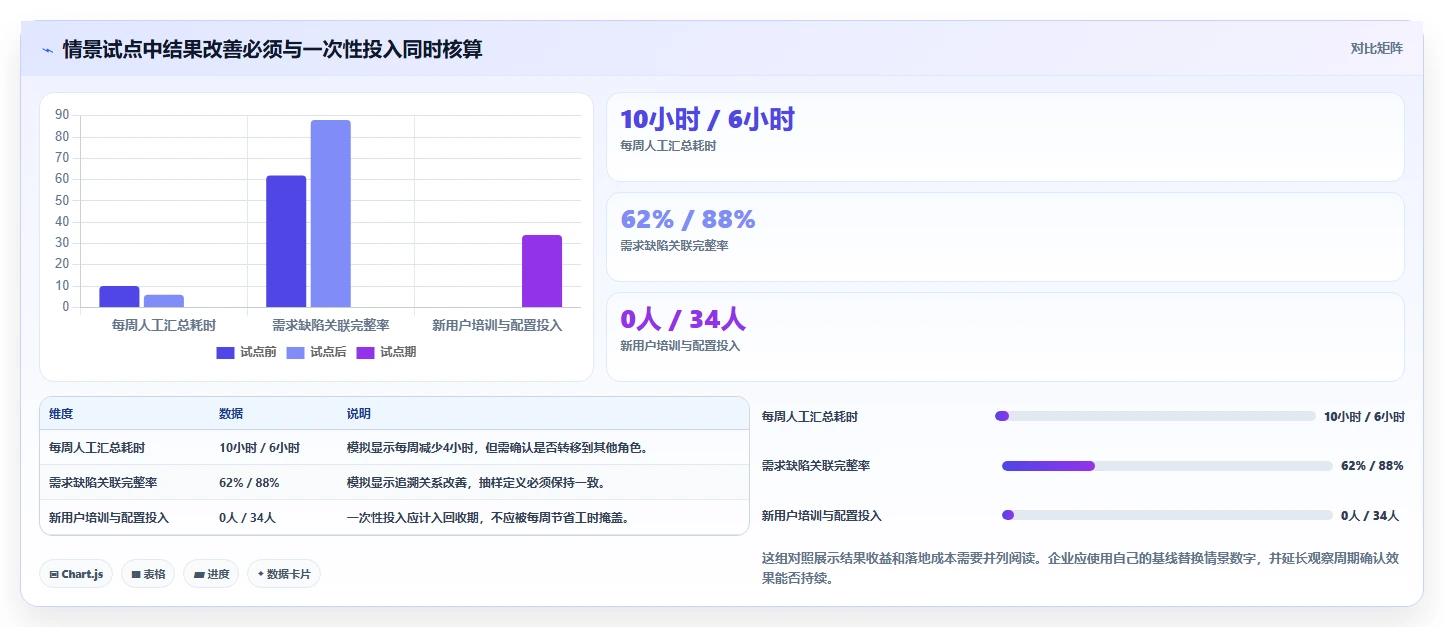
Task: Click table cell 每周人工汇总耗时
Action: [97, 448]
